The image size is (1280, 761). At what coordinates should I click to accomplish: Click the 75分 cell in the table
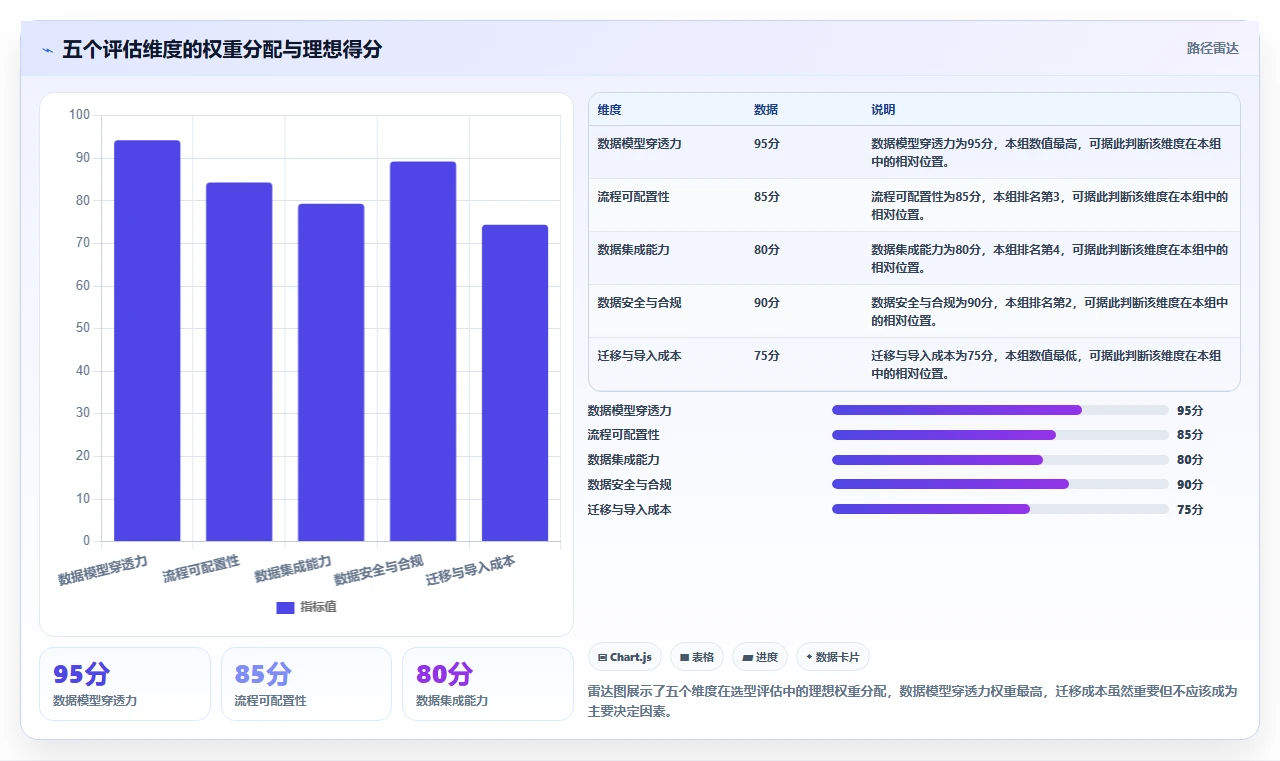coord(767,356)
